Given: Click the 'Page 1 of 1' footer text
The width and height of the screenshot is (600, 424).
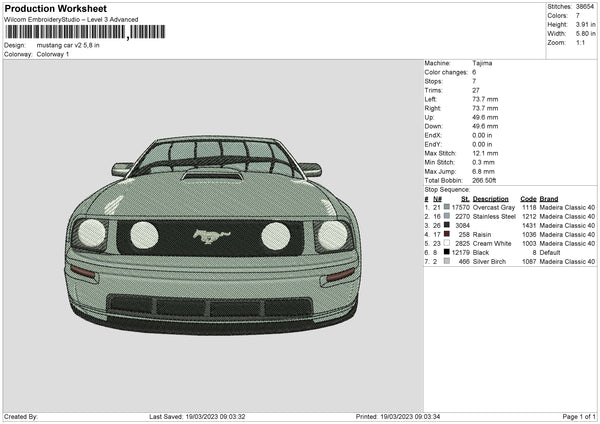Looking at the screenshot, I should click(579, 416).
